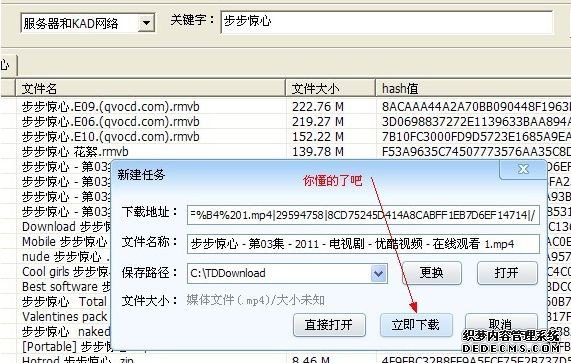This screenshot has width=571, height=363.
Task: Select the Valentines pack result row
Action: pyautogui.click(x=65, y=316)
